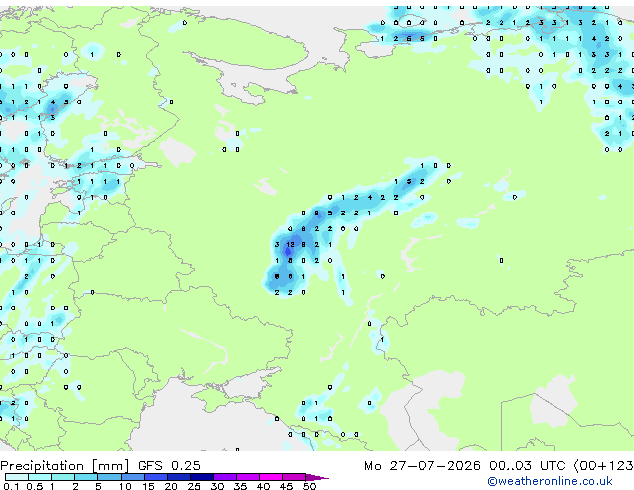Click the 'GFS 0.25' model label
634x490 pixels.
[x=169, y=466]
